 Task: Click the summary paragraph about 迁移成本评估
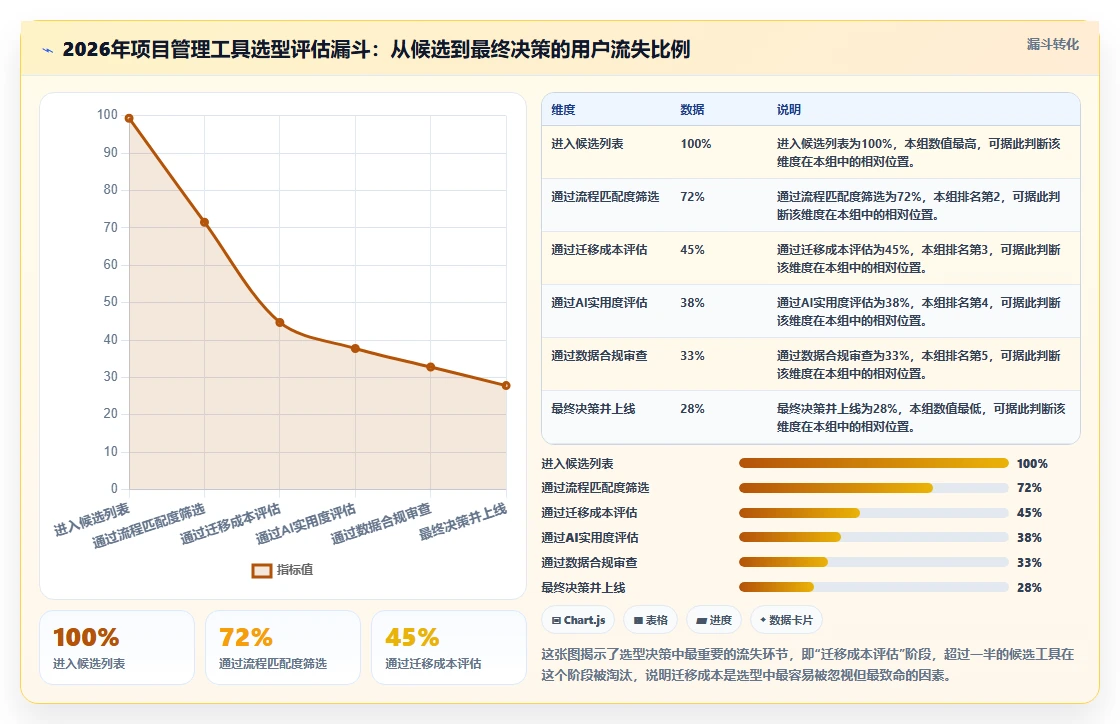[808, 665]
